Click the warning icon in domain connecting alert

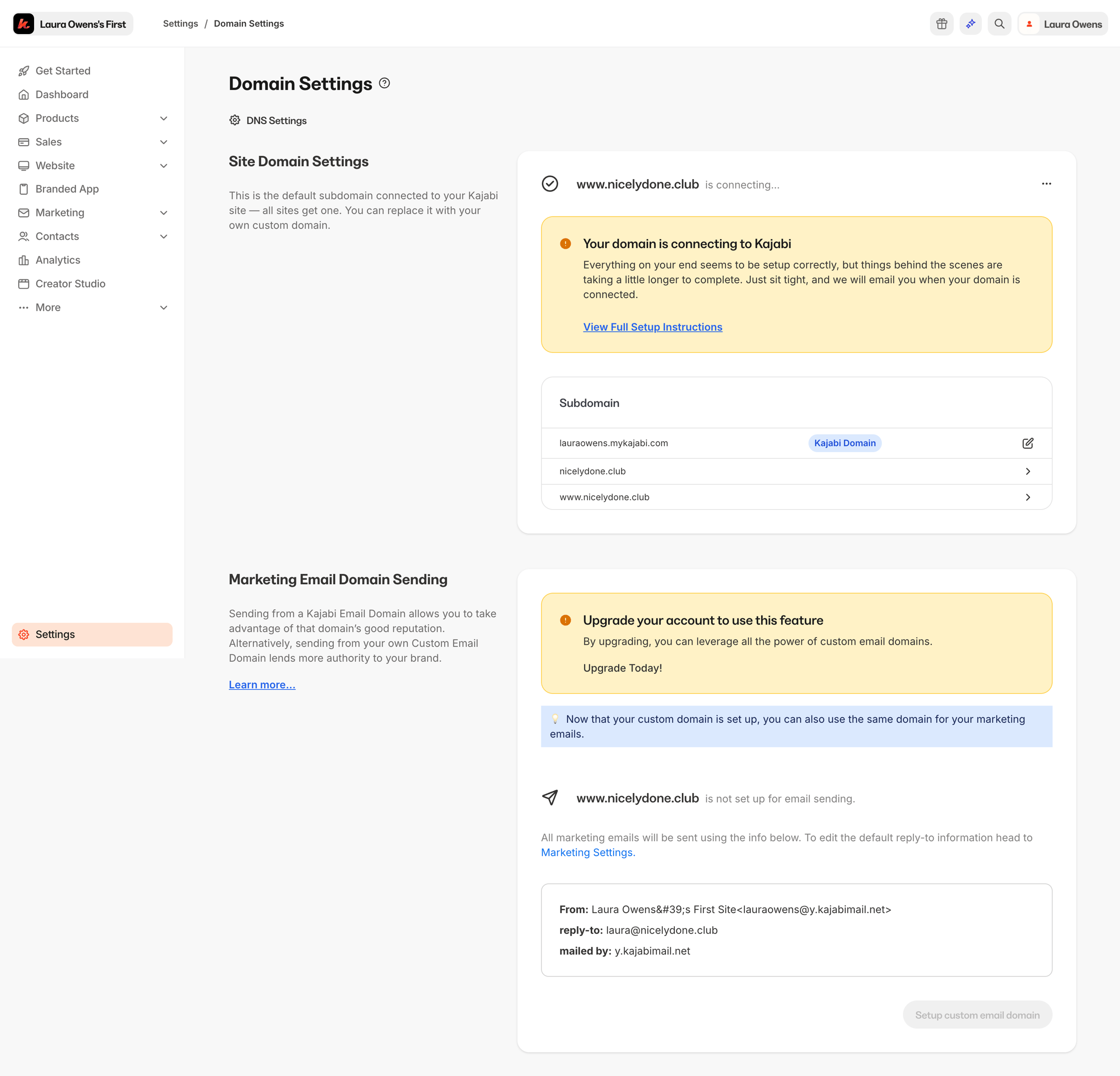pos(565,244)
